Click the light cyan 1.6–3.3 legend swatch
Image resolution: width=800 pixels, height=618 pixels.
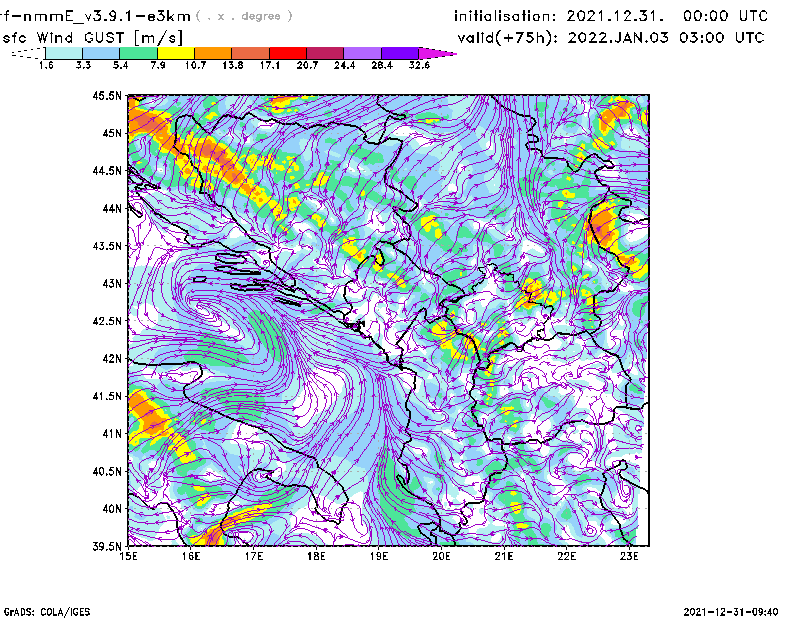click(64, 53)
